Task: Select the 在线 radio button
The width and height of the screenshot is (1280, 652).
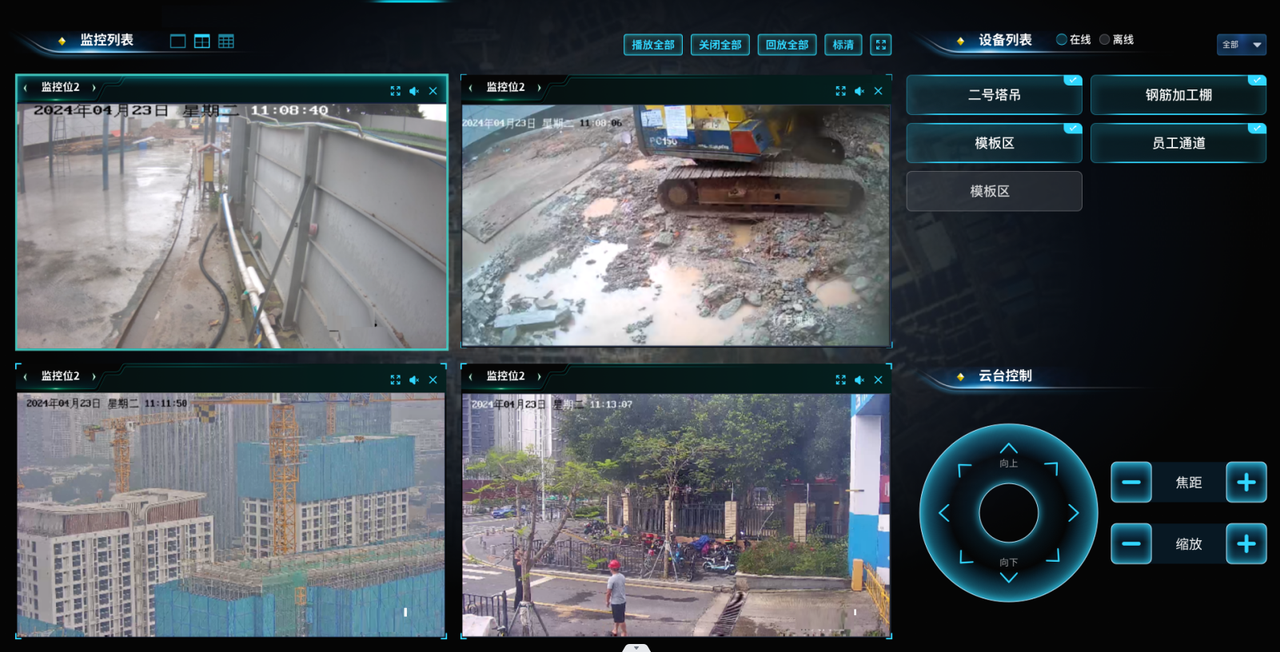Action: [x=1062, y=40]
